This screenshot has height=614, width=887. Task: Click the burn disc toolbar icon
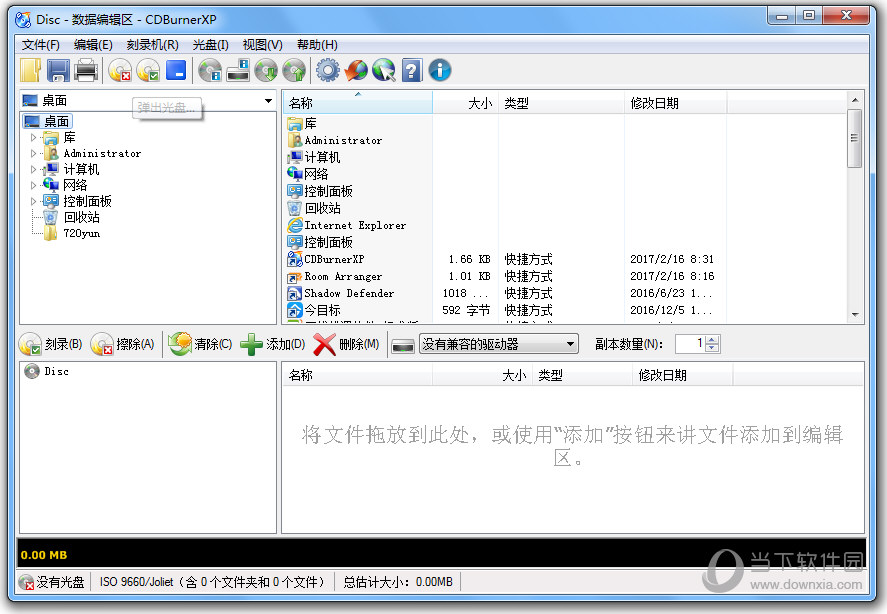click(148, 71)
